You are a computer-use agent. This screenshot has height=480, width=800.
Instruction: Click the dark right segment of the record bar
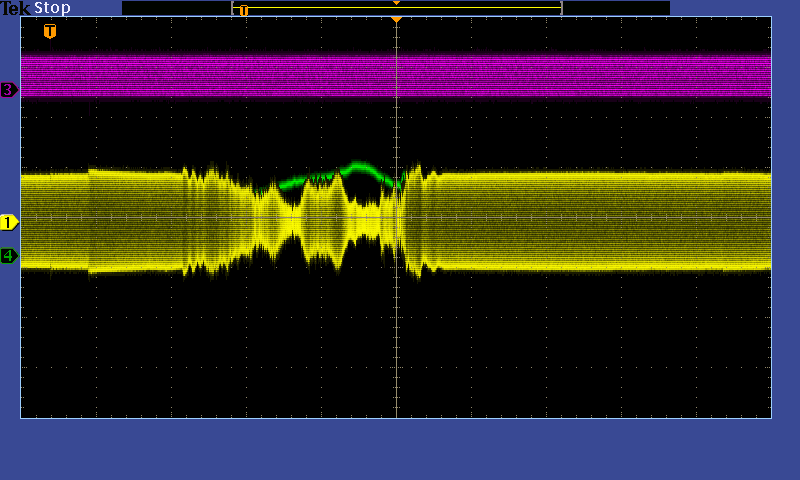tap(615, 8)
